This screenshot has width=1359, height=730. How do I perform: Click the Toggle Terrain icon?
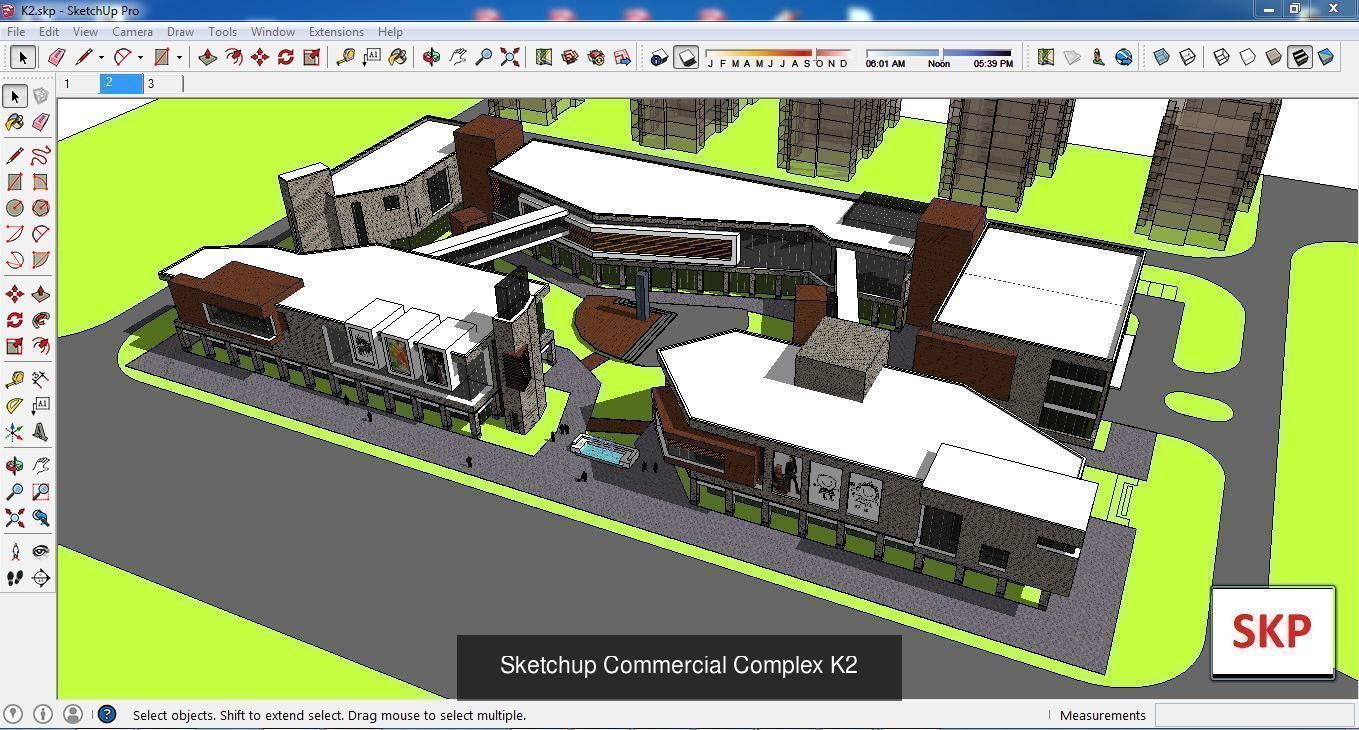[x=1072, y=57]
